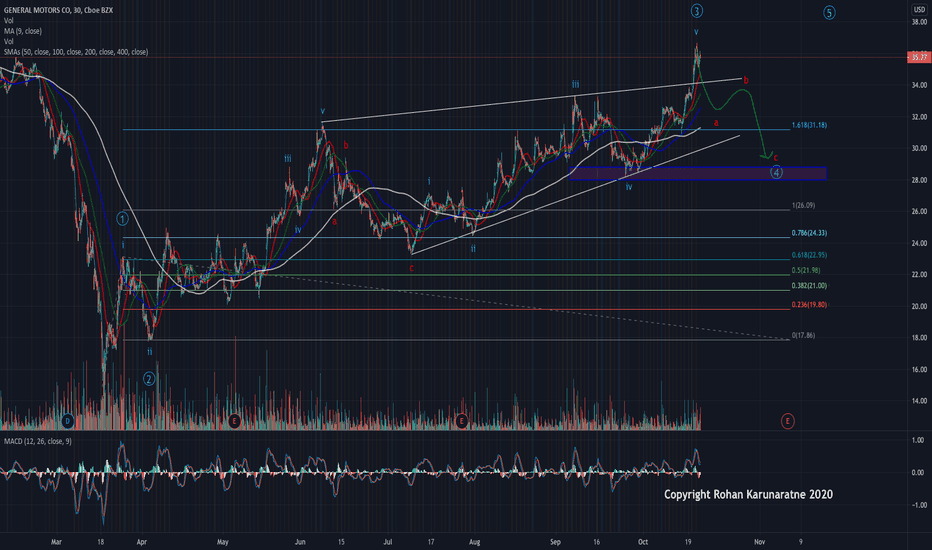Click the 26.00 price axis label
The width and height of the screenshot is (932, 550).
(x=919, y=212)
